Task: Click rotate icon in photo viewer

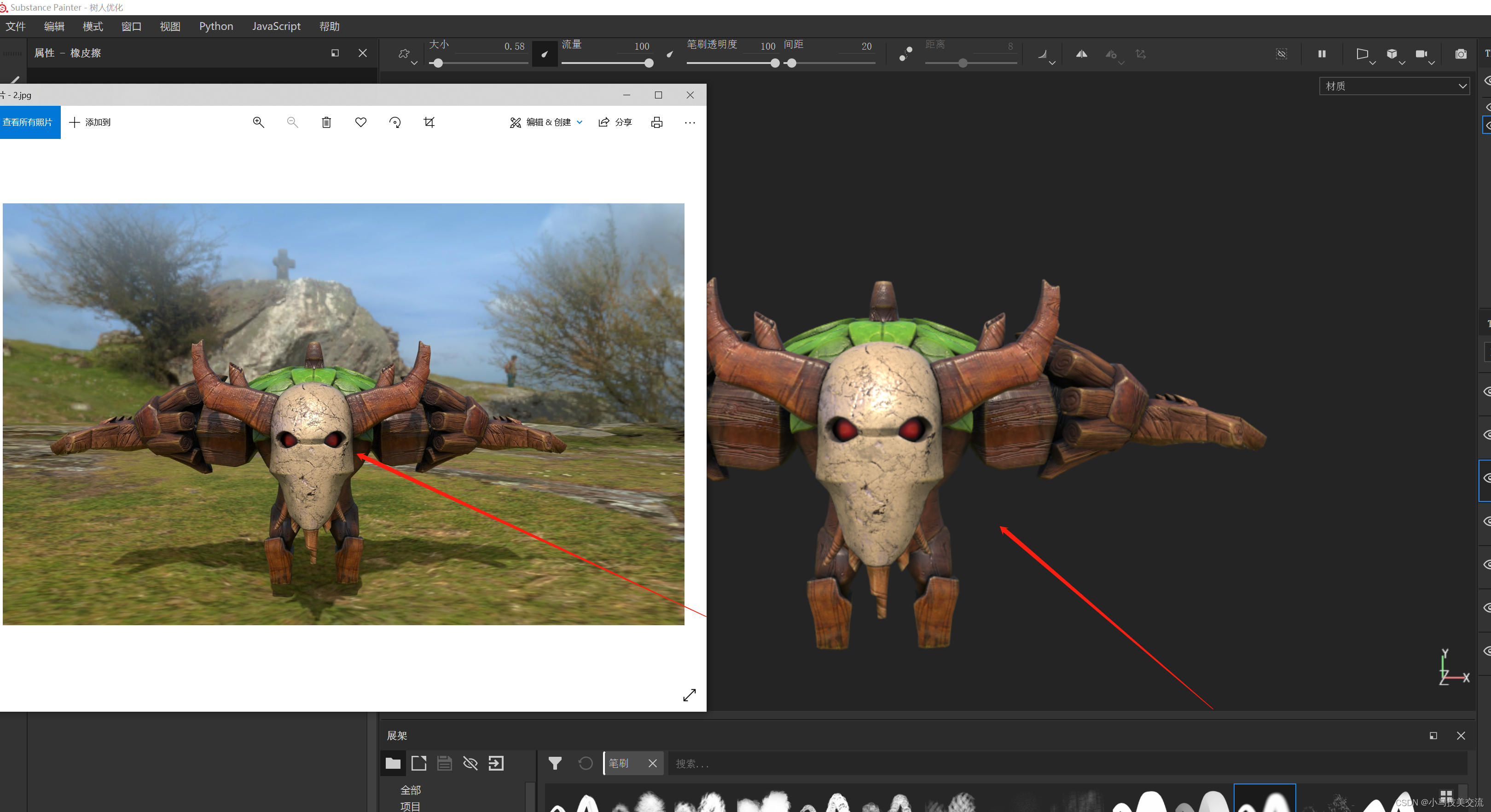Action: [x=395, y=122]
